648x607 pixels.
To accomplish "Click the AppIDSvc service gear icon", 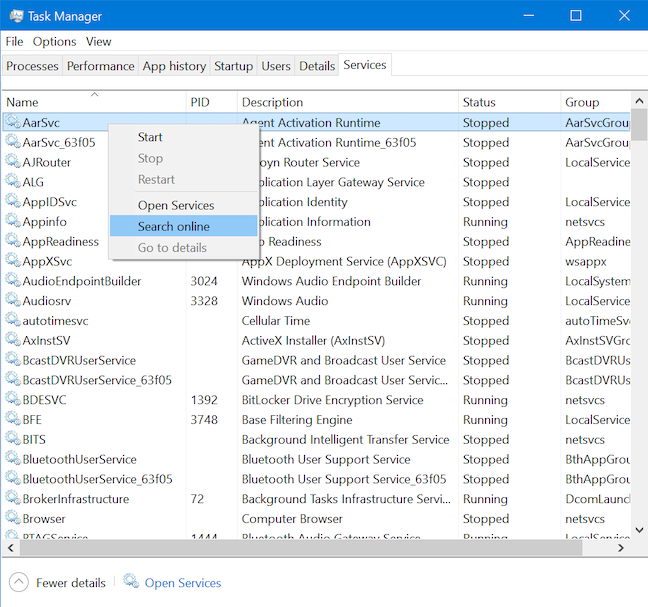I will (x=13, y=201).
